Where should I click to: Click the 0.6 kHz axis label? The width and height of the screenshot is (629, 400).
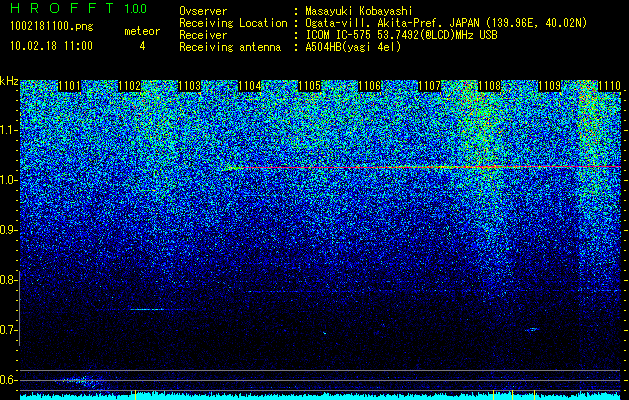(6, 380)
